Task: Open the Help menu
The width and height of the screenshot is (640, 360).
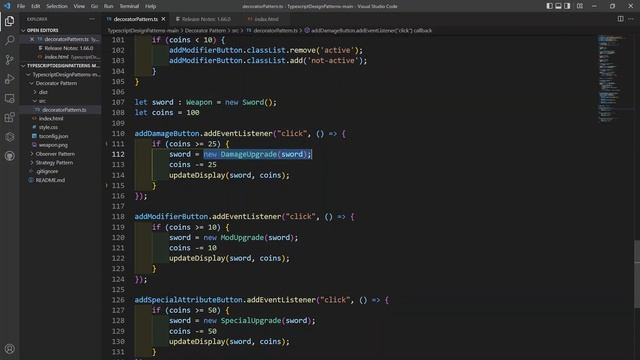Action: point(151,6)
